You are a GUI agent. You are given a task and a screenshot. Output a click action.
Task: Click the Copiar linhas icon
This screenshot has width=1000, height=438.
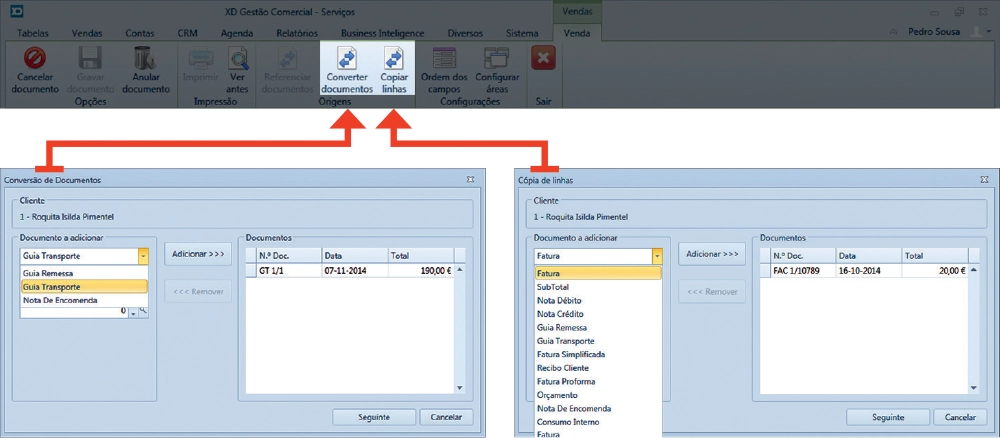pos(394,59)
